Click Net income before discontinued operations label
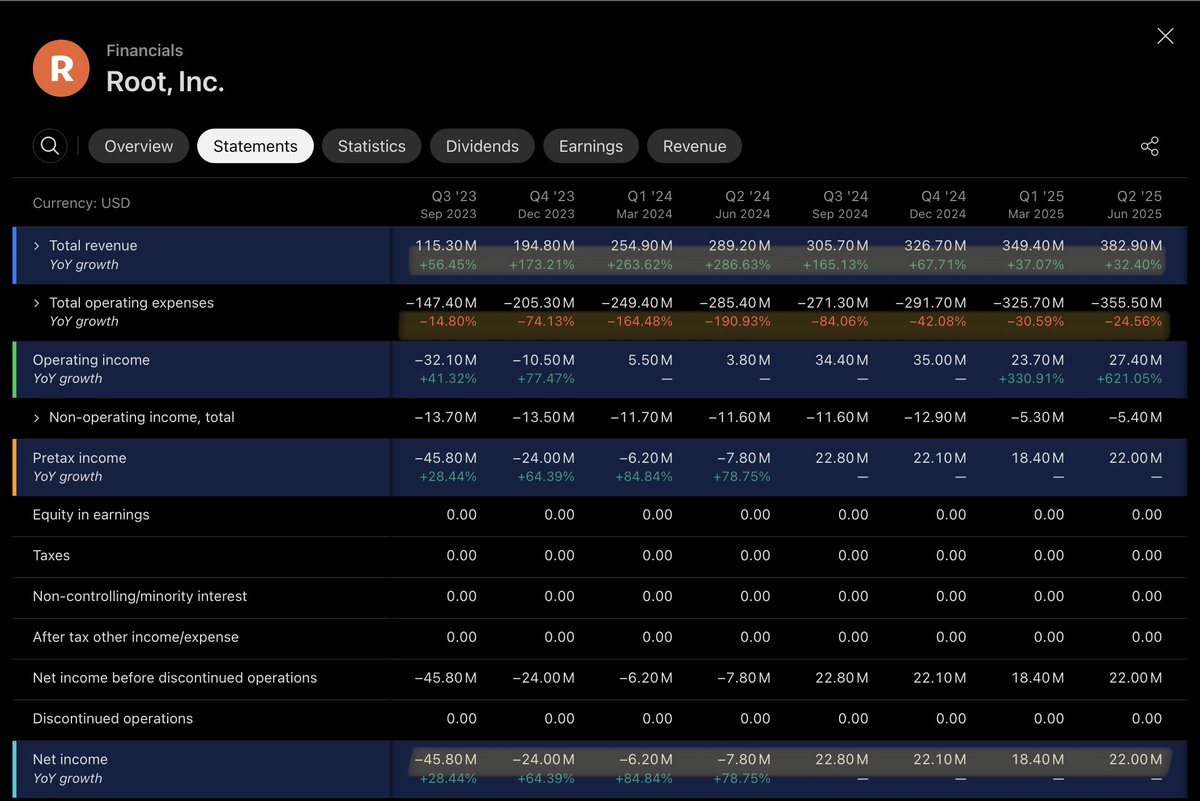The height and width of the screenshot is (801, 1200). pos(175,678)
